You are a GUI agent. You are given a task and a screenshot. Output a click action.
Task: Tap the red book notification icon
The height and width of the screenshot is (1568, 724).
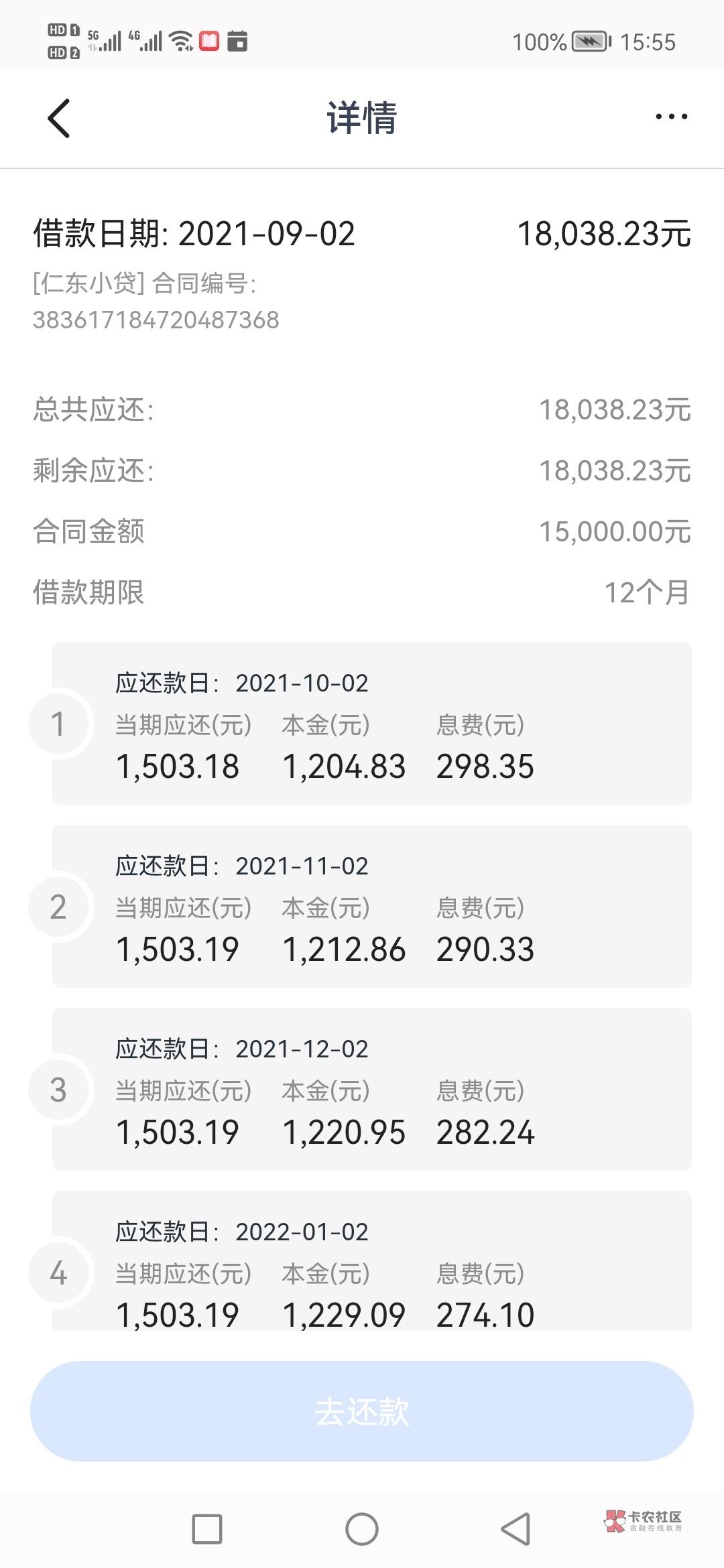click(x=209, y=41)
